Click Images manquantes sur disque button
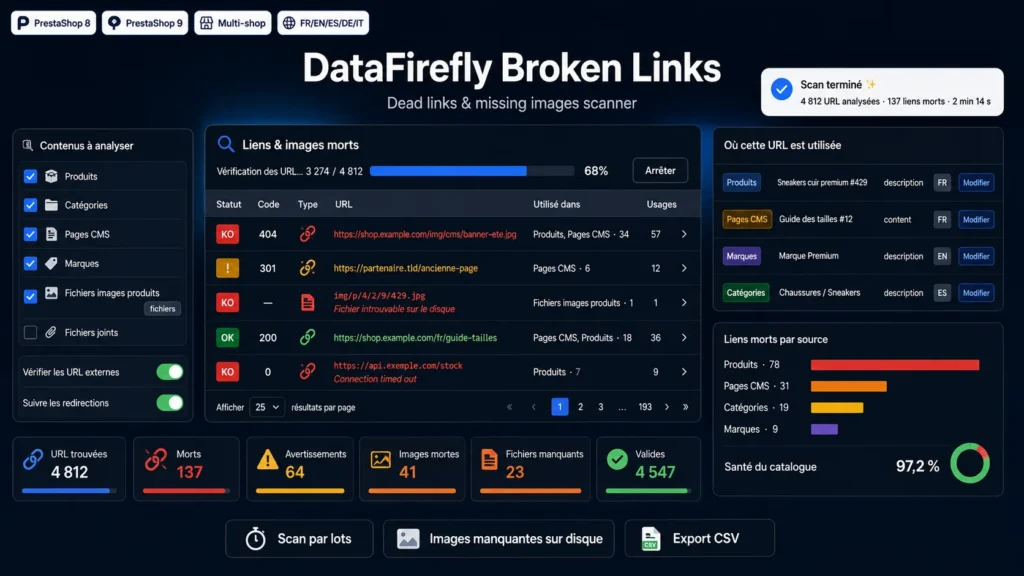This screenshot has width=1024, height=576. click(499, 539)
